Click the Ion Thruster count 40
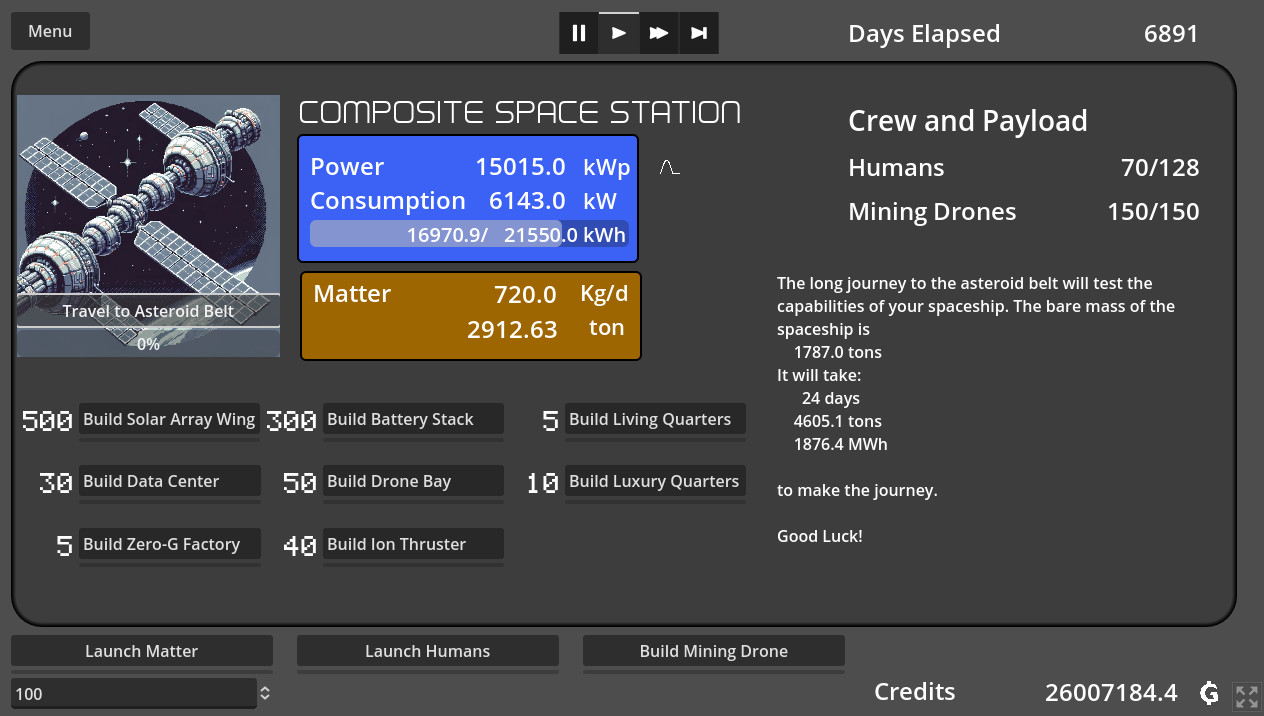This screenshot has height=716, width=1264. pyautogui.click(x=300, y=546)
